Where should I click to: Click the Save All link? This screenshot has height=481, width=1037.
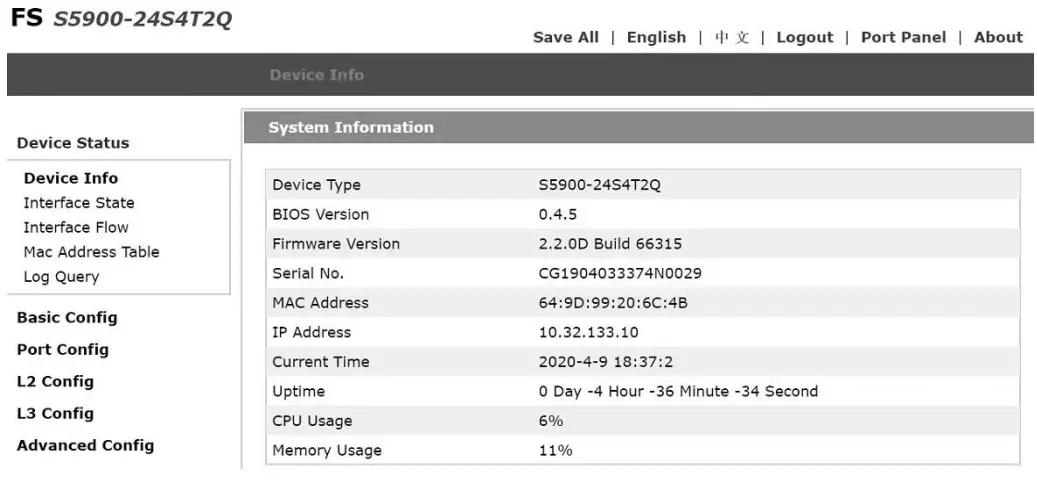pyautogui.click(x=565, y=37)
